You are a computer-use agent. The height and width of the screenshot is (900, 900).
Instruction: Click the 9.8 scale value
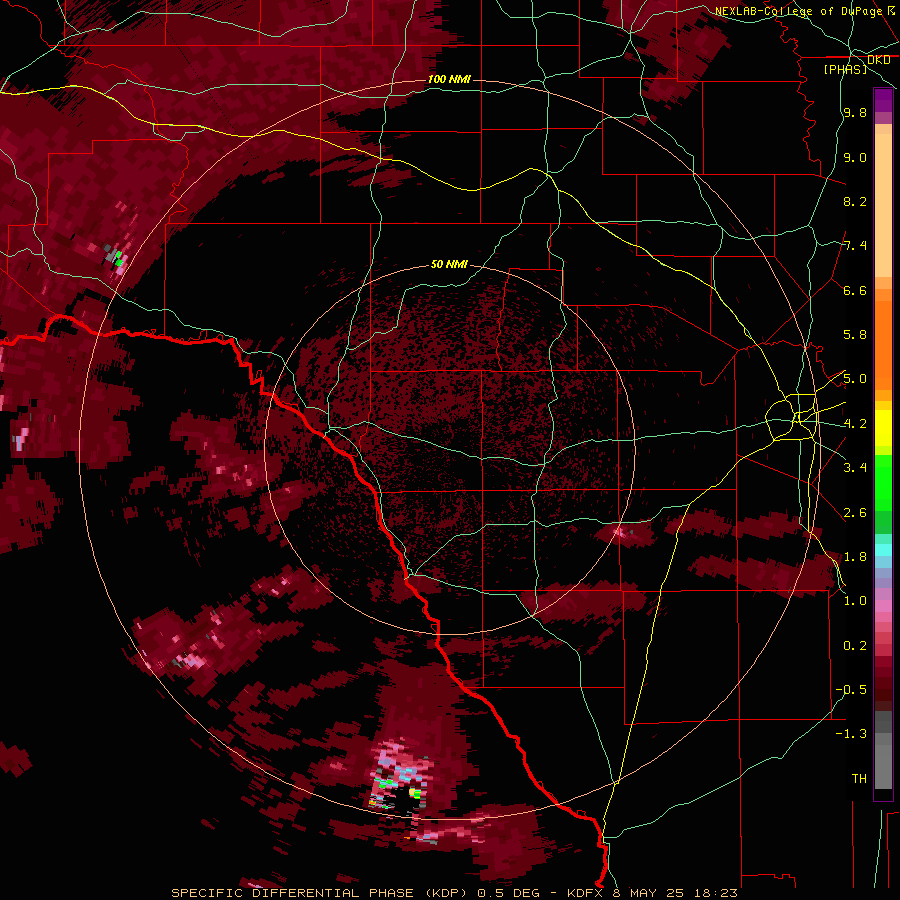pyautogui.click(x=855, y=113)
